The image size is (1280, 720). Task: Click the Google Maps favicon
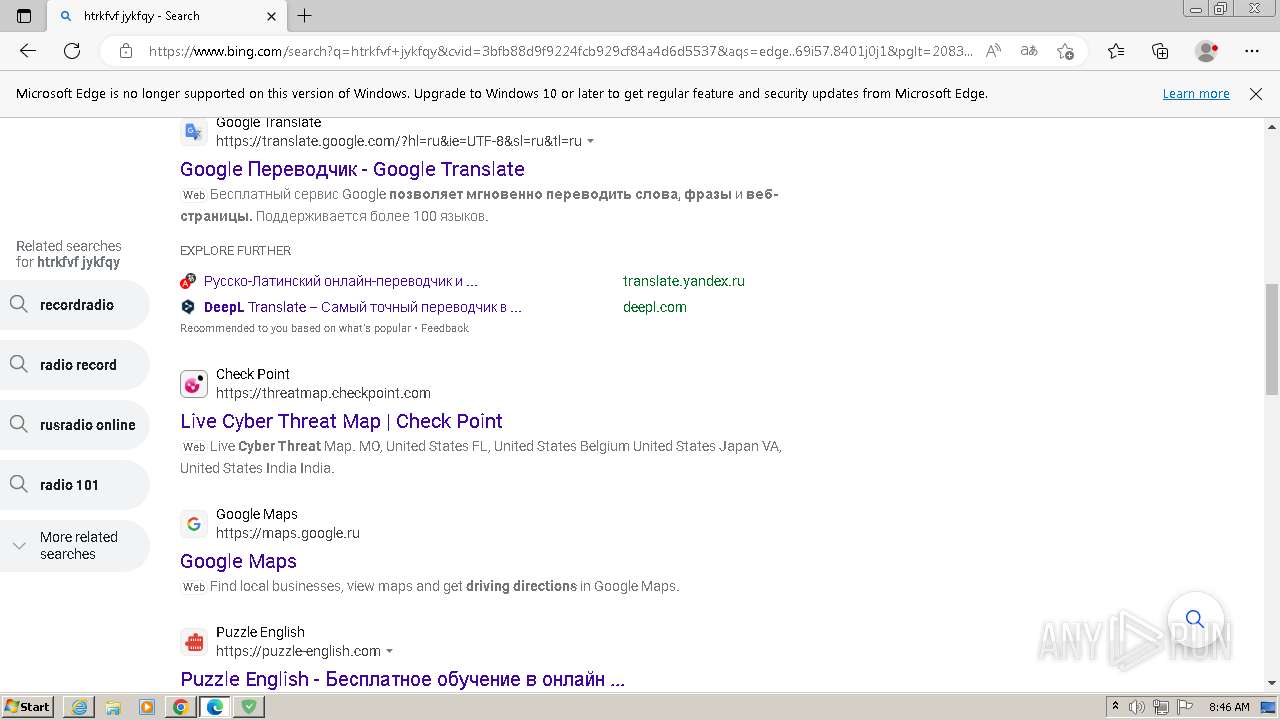194,524
